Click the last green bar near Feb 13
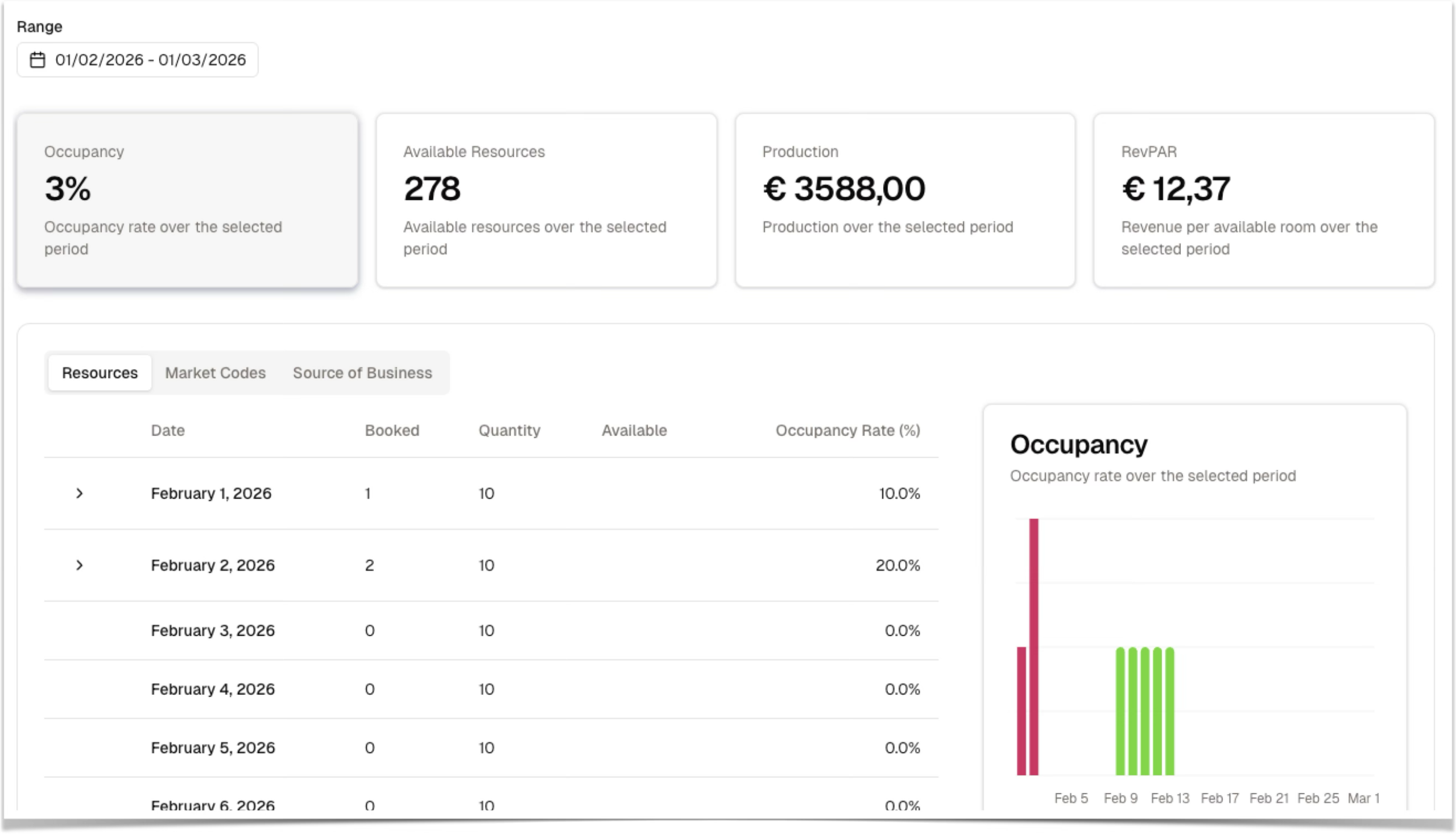The image size is (1456, 834). pos(1170,712)
